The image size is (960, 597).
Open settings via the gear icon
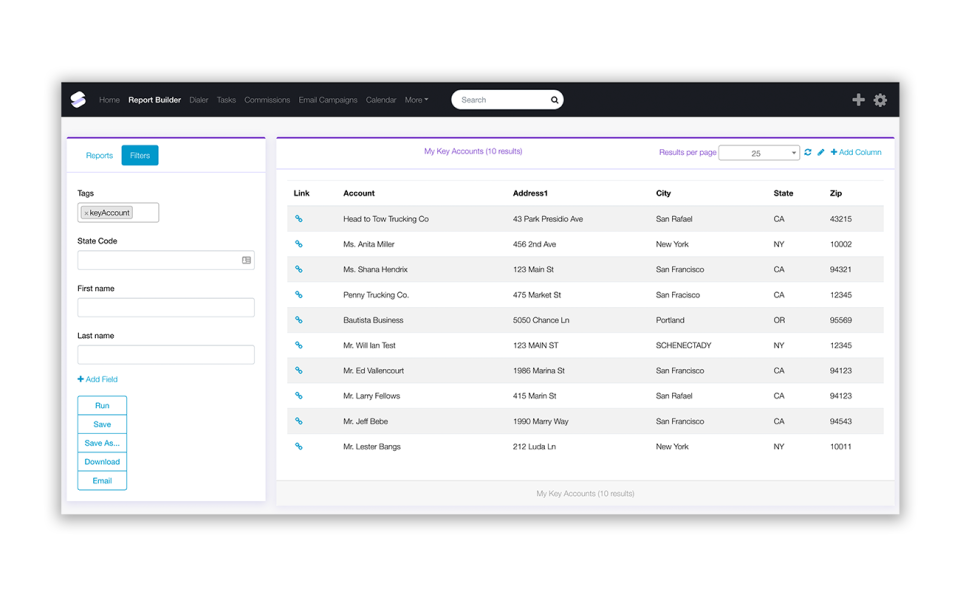tap(880, 100)
